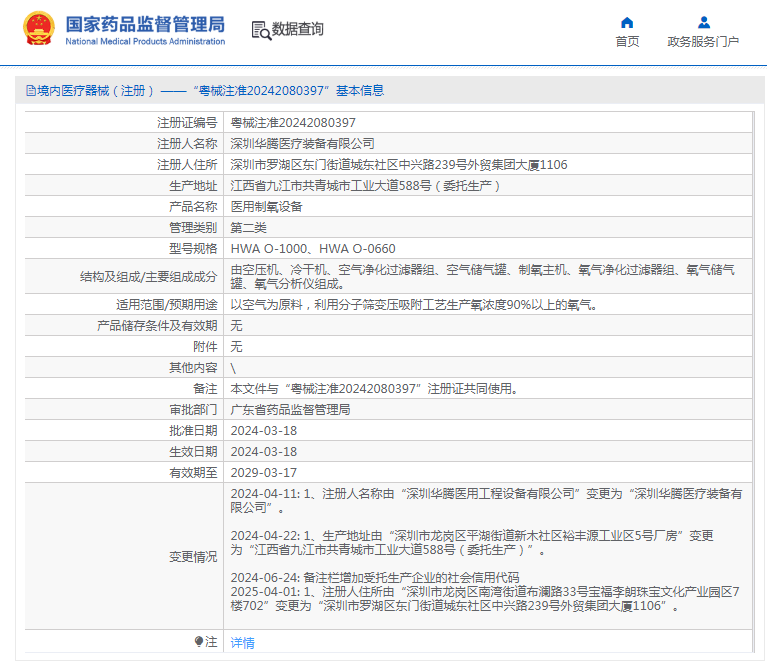The height and width of the screenshot is (664, 767).
Task: Click the 产品储存条件及有效期 label
Action: (157, 326)
